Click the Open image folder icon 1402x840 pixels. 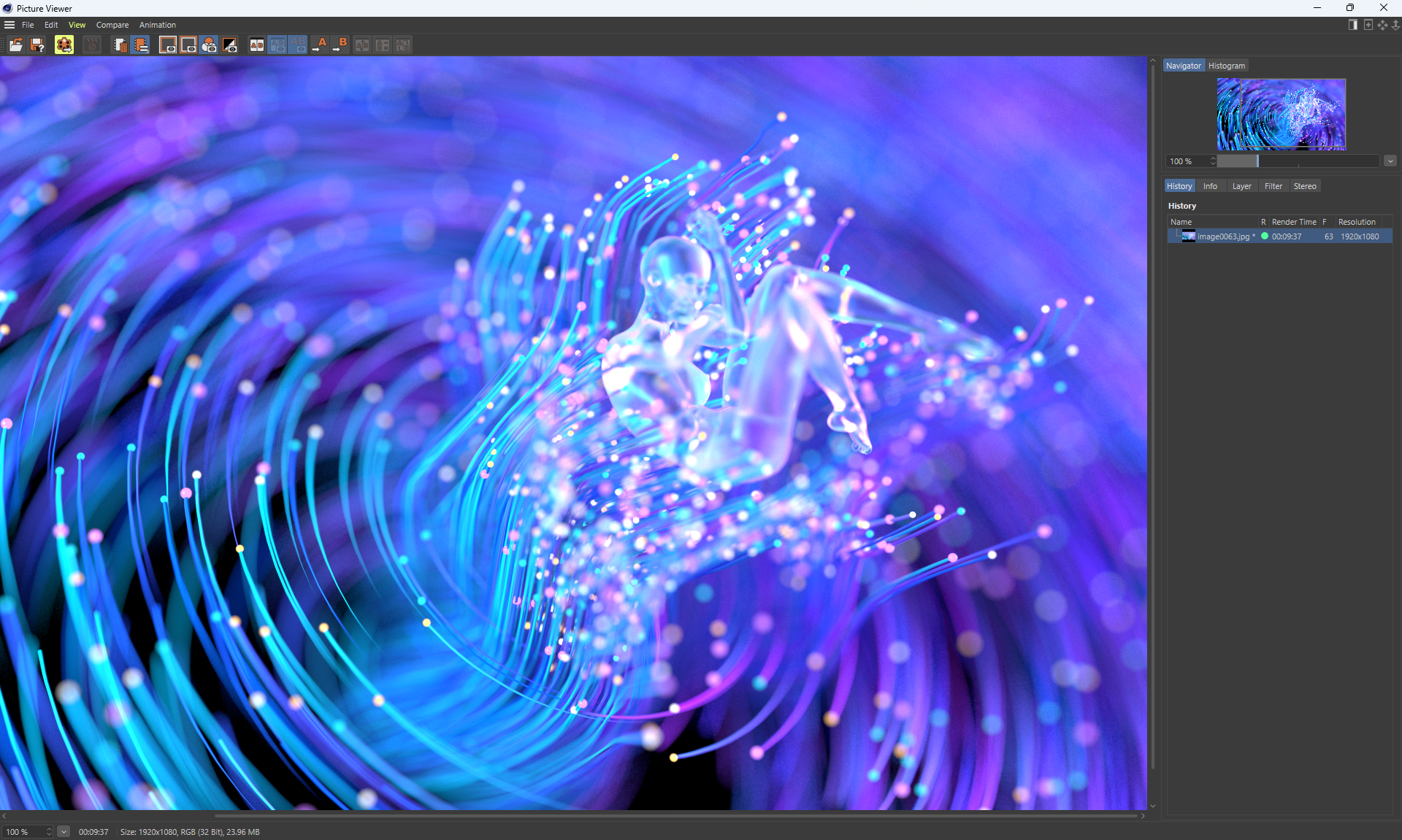coord(15,45)
